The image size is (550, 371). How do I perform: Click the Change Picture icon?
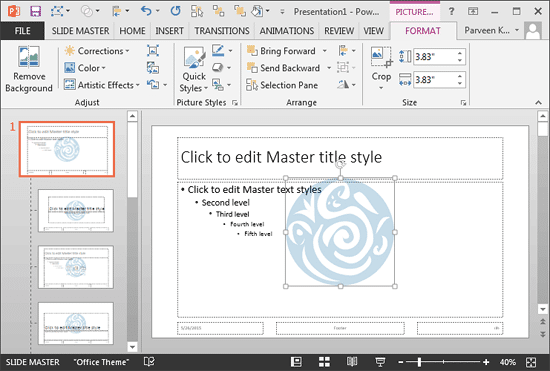[x=153, y=68]
